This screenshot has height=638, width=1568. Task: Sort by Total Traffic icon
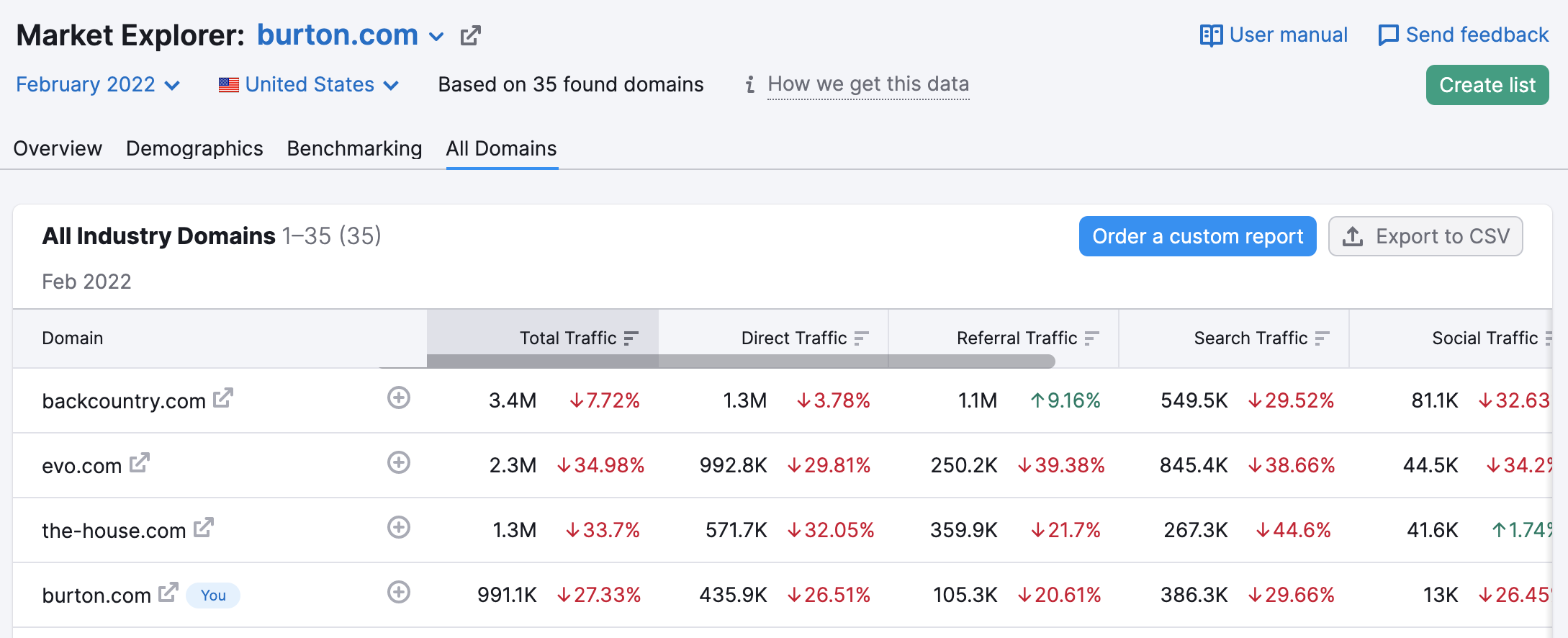tap(631, 338)
